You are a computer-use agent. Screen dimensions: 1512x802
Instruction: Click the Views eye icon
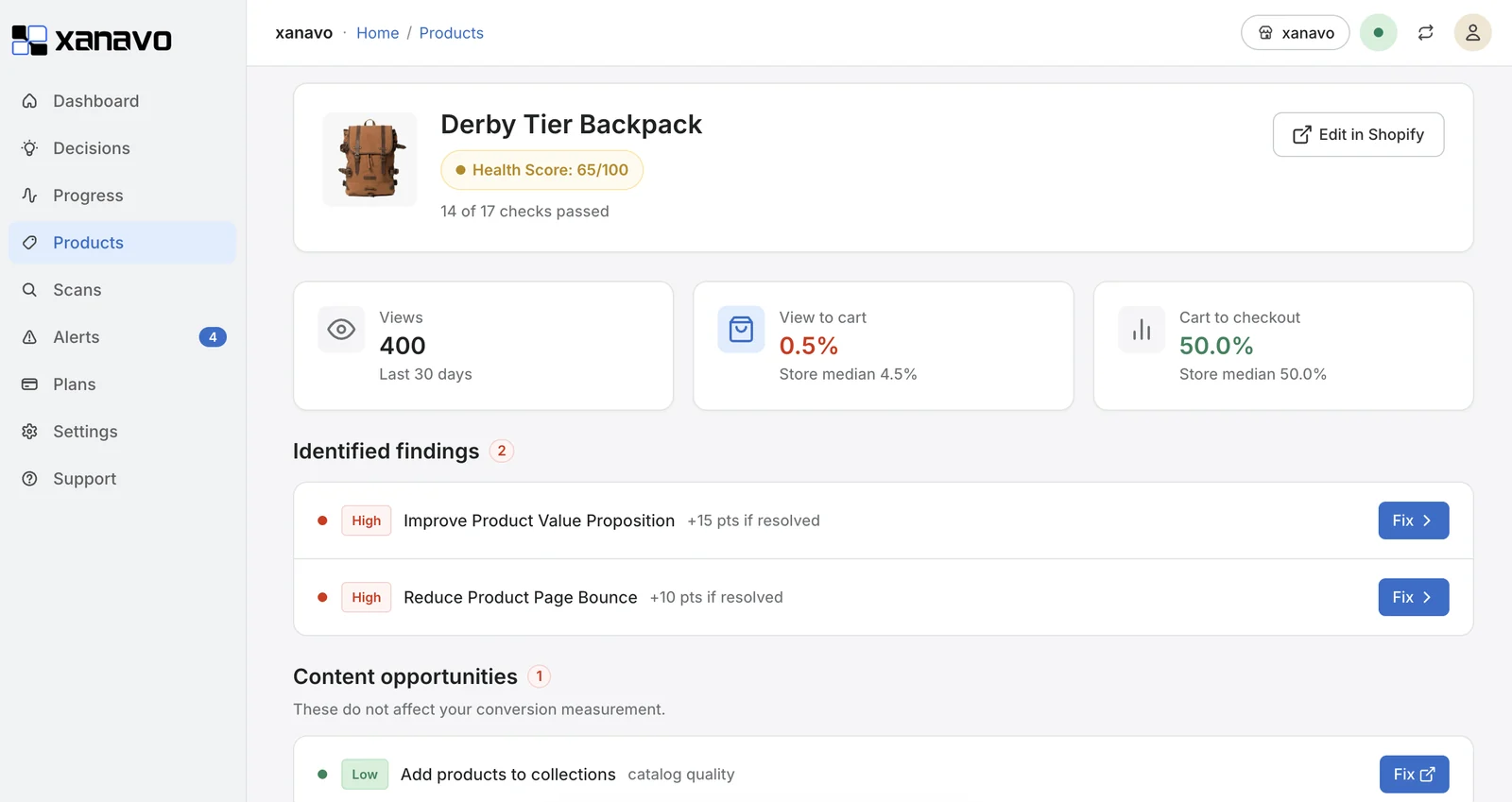[x=341, y=330]
